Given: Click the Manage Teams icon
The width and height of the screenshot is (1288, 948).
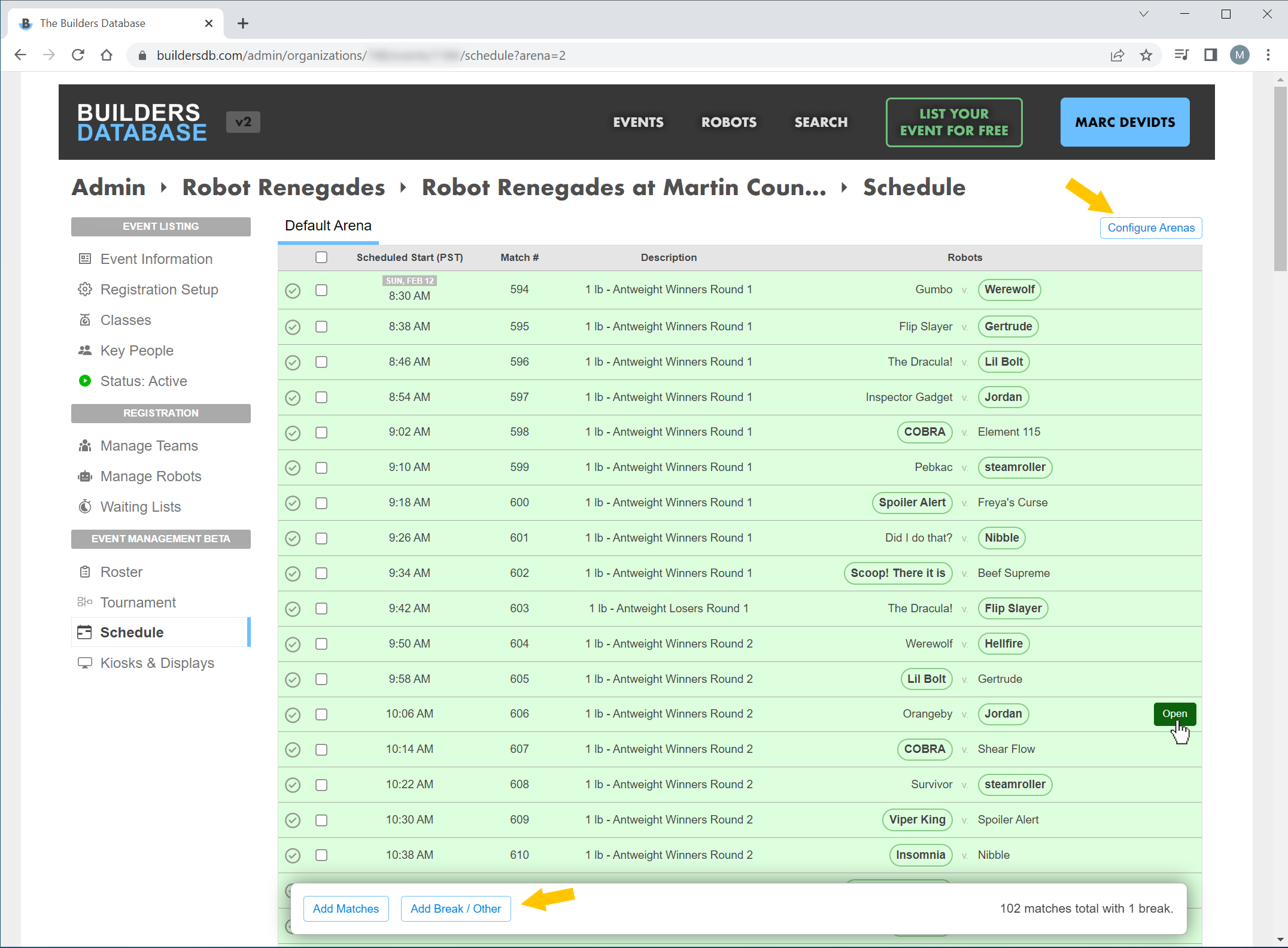Looking at the screenshot, I should (85, 445).
